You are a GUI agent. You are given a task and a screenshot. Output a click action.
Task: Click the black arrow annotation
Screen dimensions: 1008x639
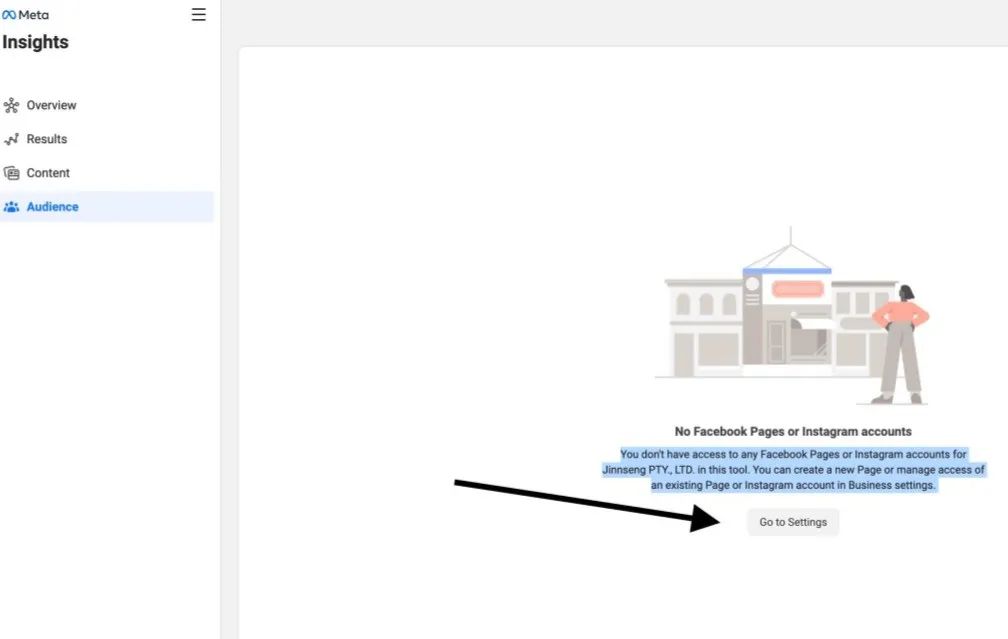click(587, 505)
